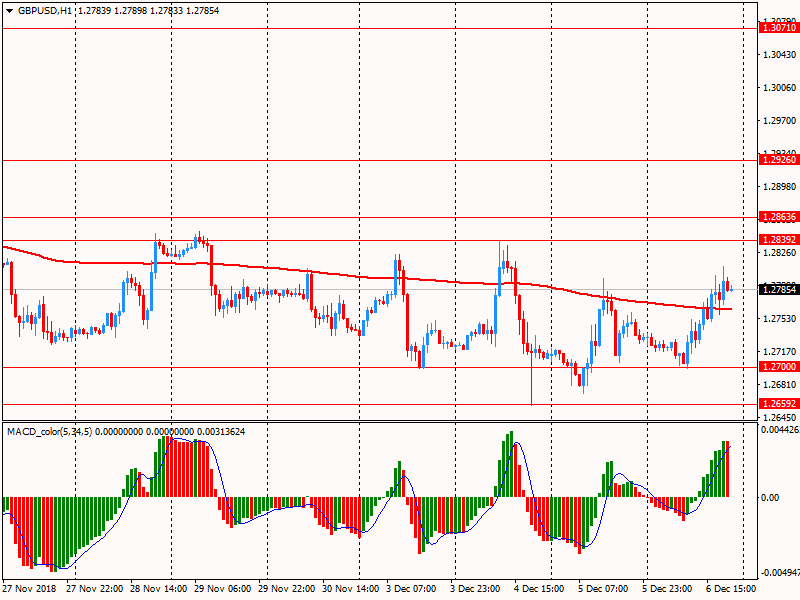This screenshot has width=800, height=600.
Task: Click the 27 Nov 2018 time axis label
Action: [x=30, y=588]
